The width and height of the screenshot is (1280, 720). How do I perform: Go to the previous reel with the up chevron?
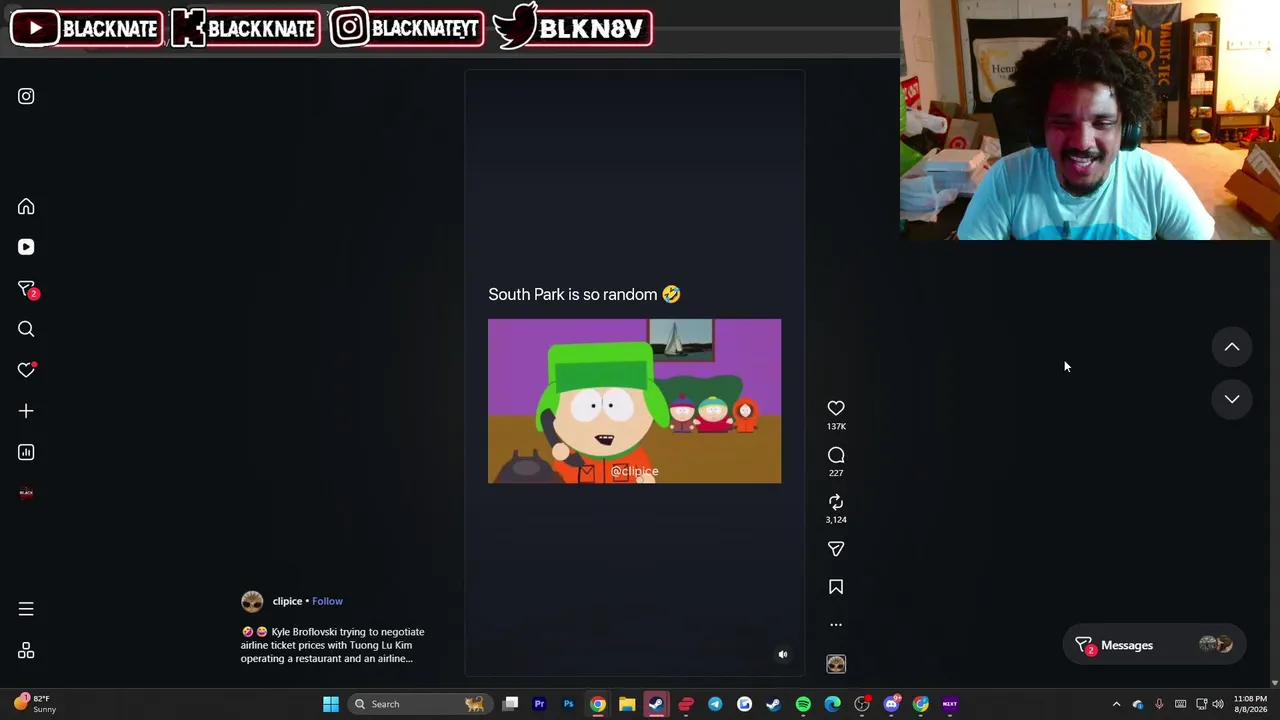click(x=1232, y=347)
